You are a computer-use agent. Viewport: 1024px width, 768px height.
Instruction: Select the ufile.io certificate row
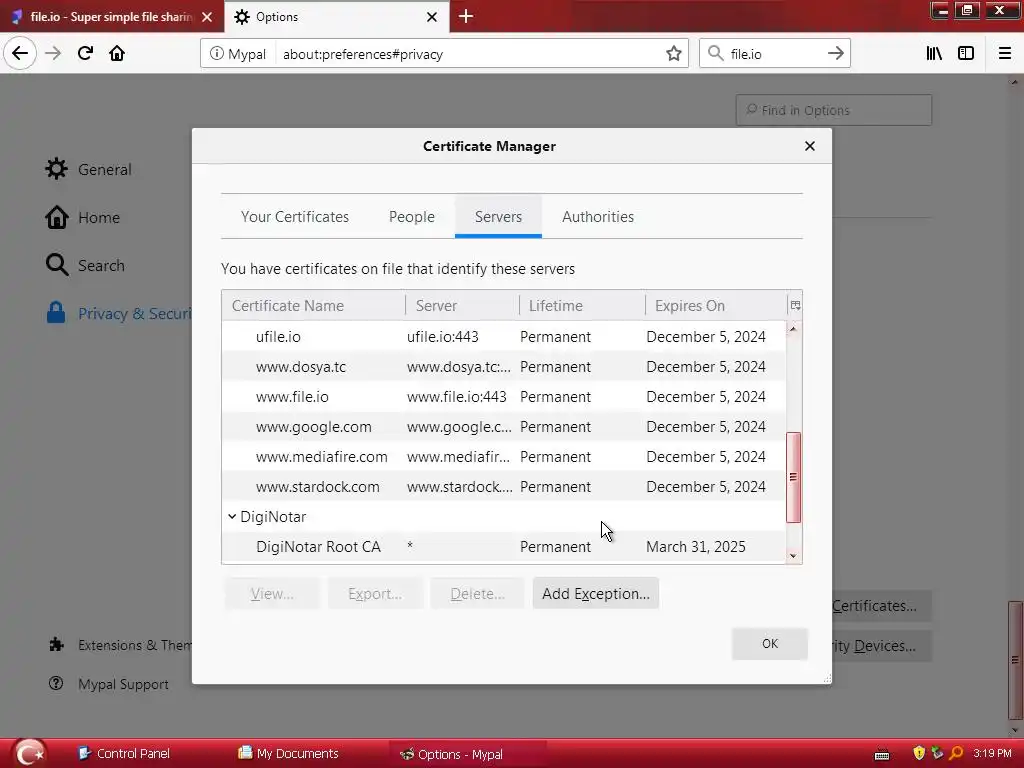[x=504, y=336]
